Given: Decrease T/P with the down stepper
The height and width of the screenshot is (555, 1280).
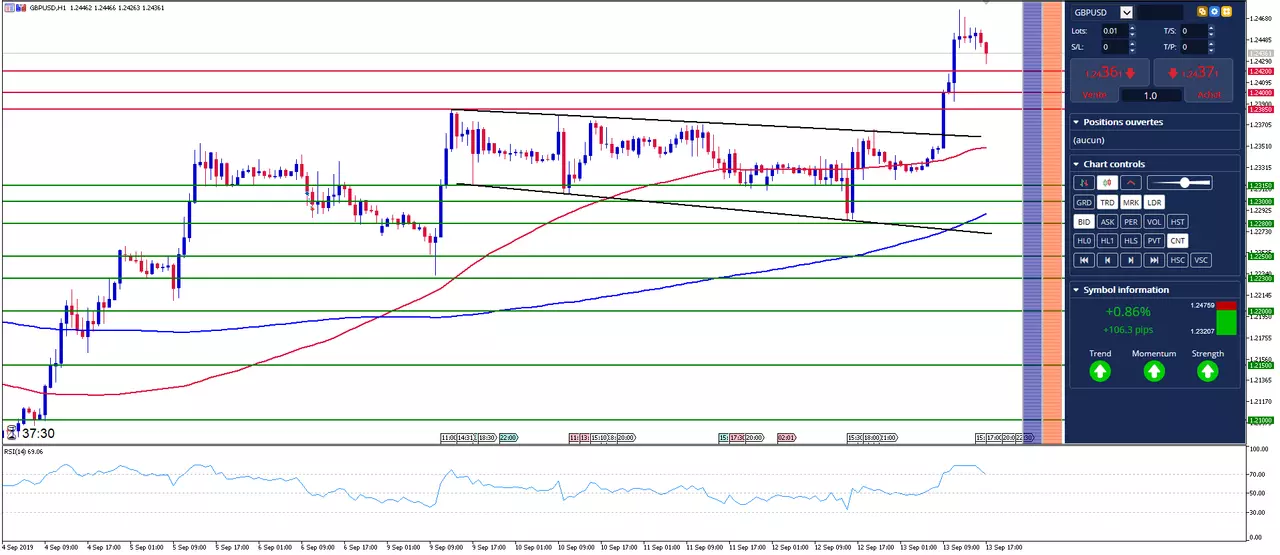Looking at the screenshot, I should 1212,50.
